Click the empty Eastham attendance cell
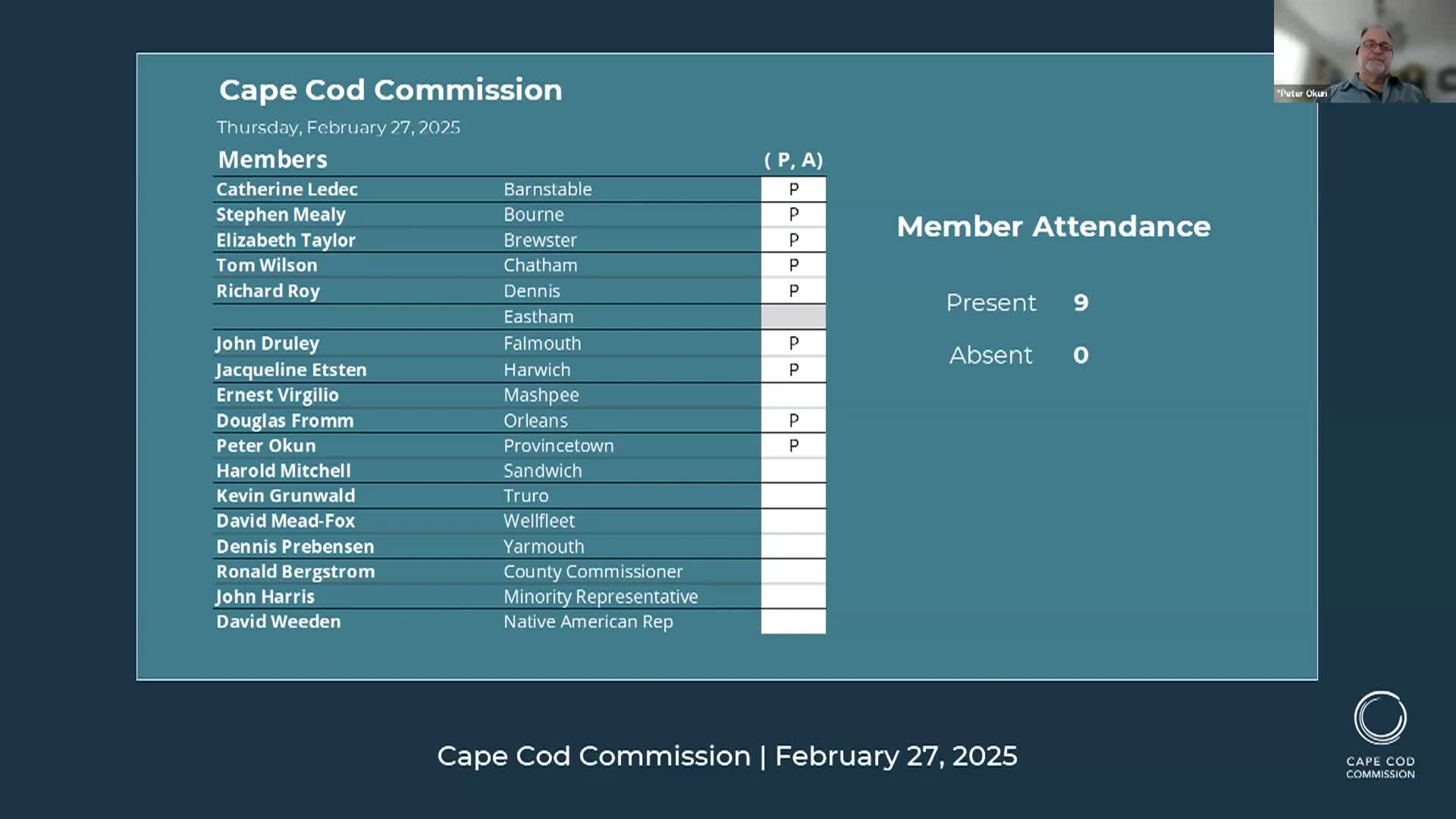The image size is (1456, 819). pyautogui.click(x=793, y=317)
